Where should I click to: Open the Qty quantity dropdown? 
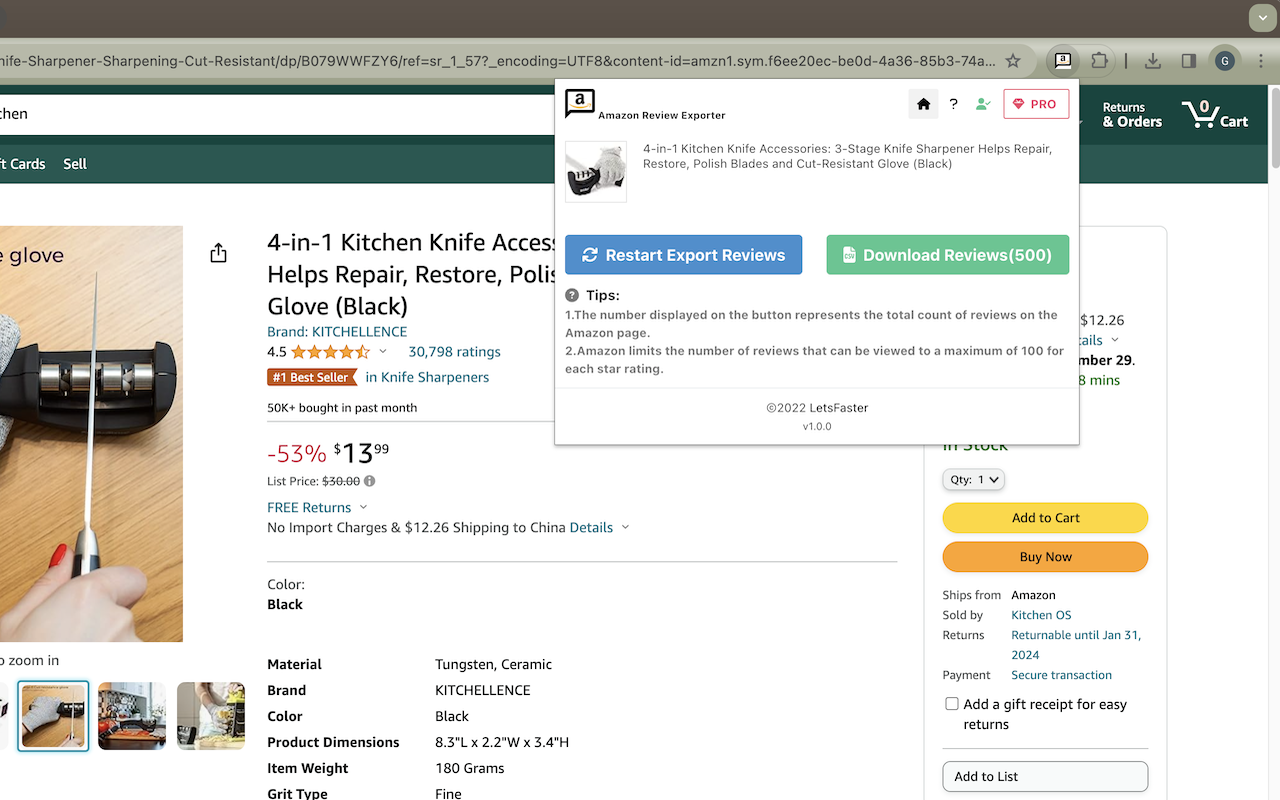coord(973,479)
